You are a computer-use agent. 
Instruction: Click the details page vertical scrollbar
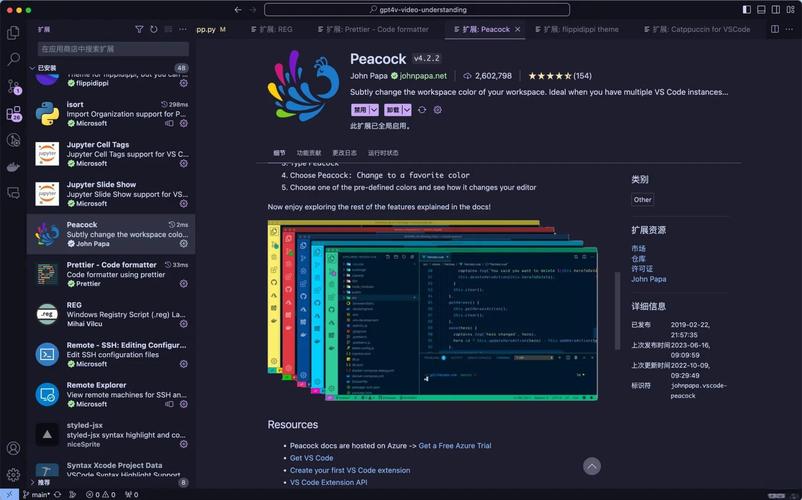pos(617,311)
